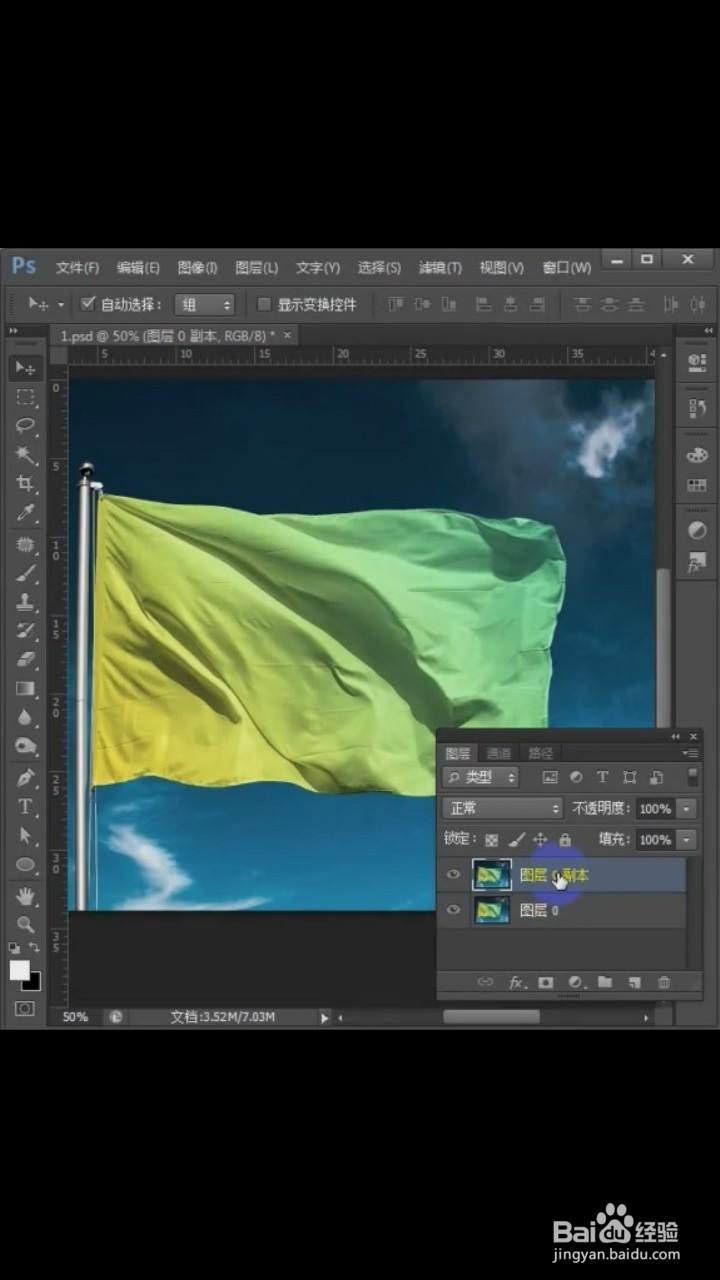
Task: Select the Move tool
Action: [25, 368]
